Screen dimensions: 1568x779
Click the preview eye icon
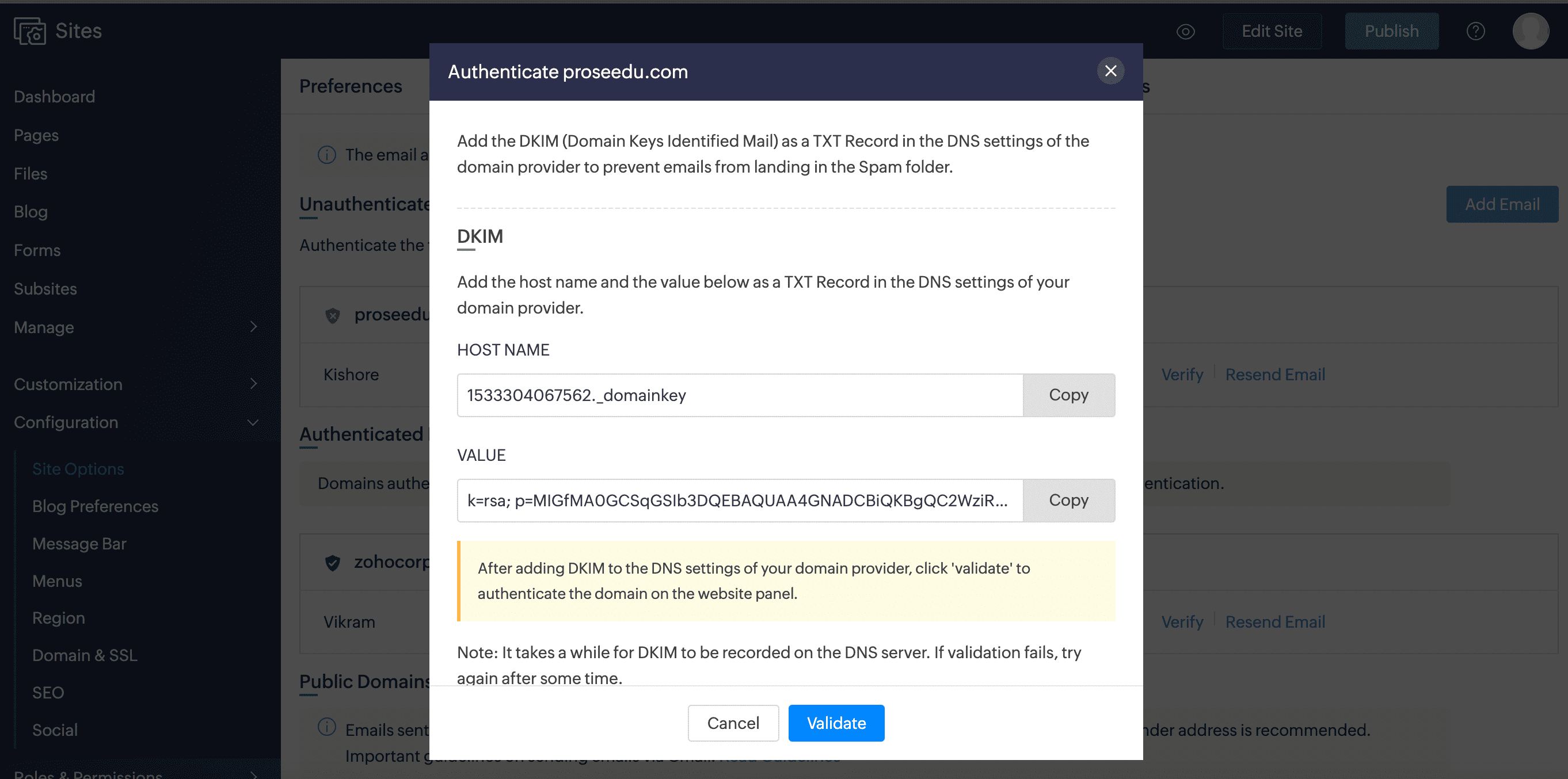point(1185,32)
